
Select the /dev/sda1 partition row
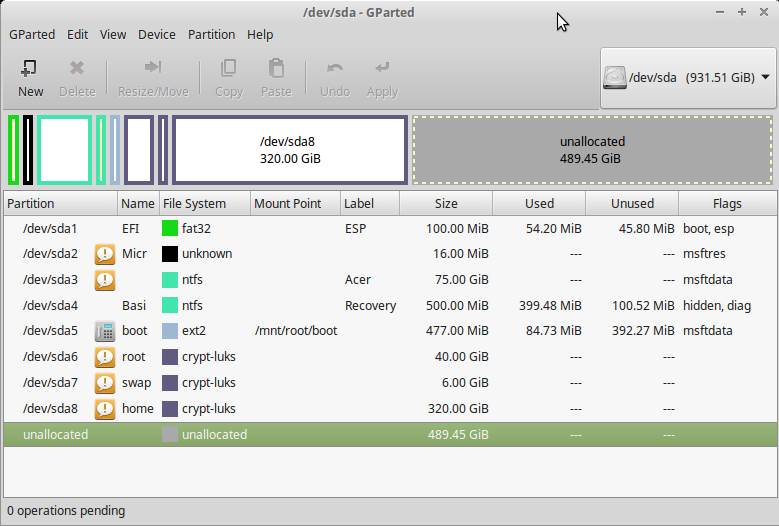[390, 228]
